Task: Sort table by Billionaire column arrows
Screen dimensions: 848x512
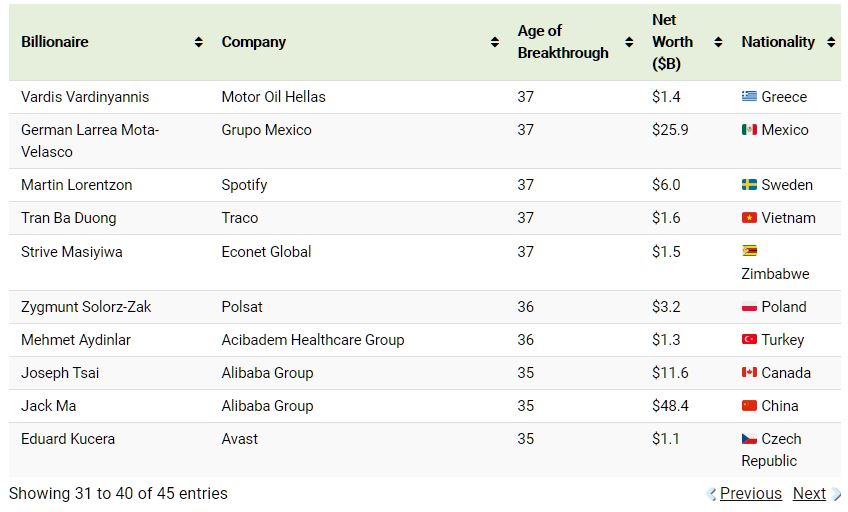Action: click(x=199, y=42)
